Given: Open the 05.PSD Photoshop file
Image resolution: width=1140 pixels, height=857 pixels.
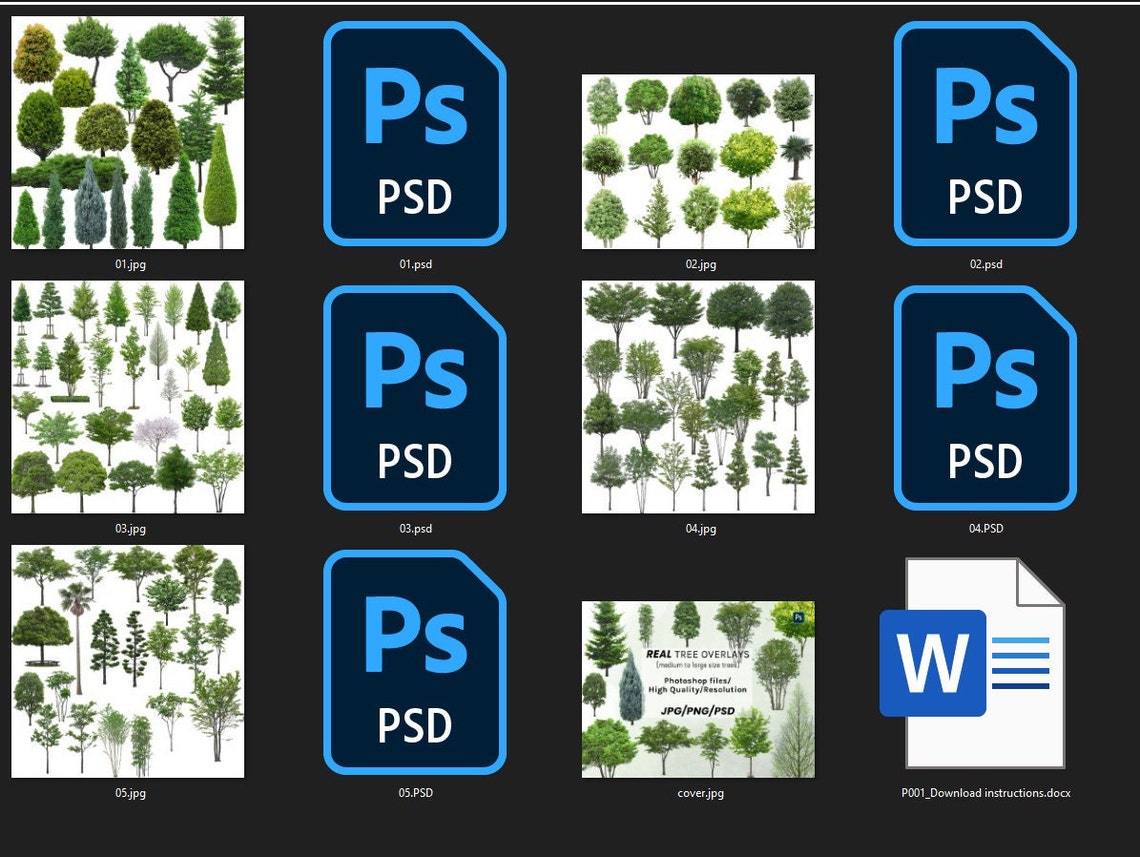Looking at the screenshot, I should (x=414, y=662).
